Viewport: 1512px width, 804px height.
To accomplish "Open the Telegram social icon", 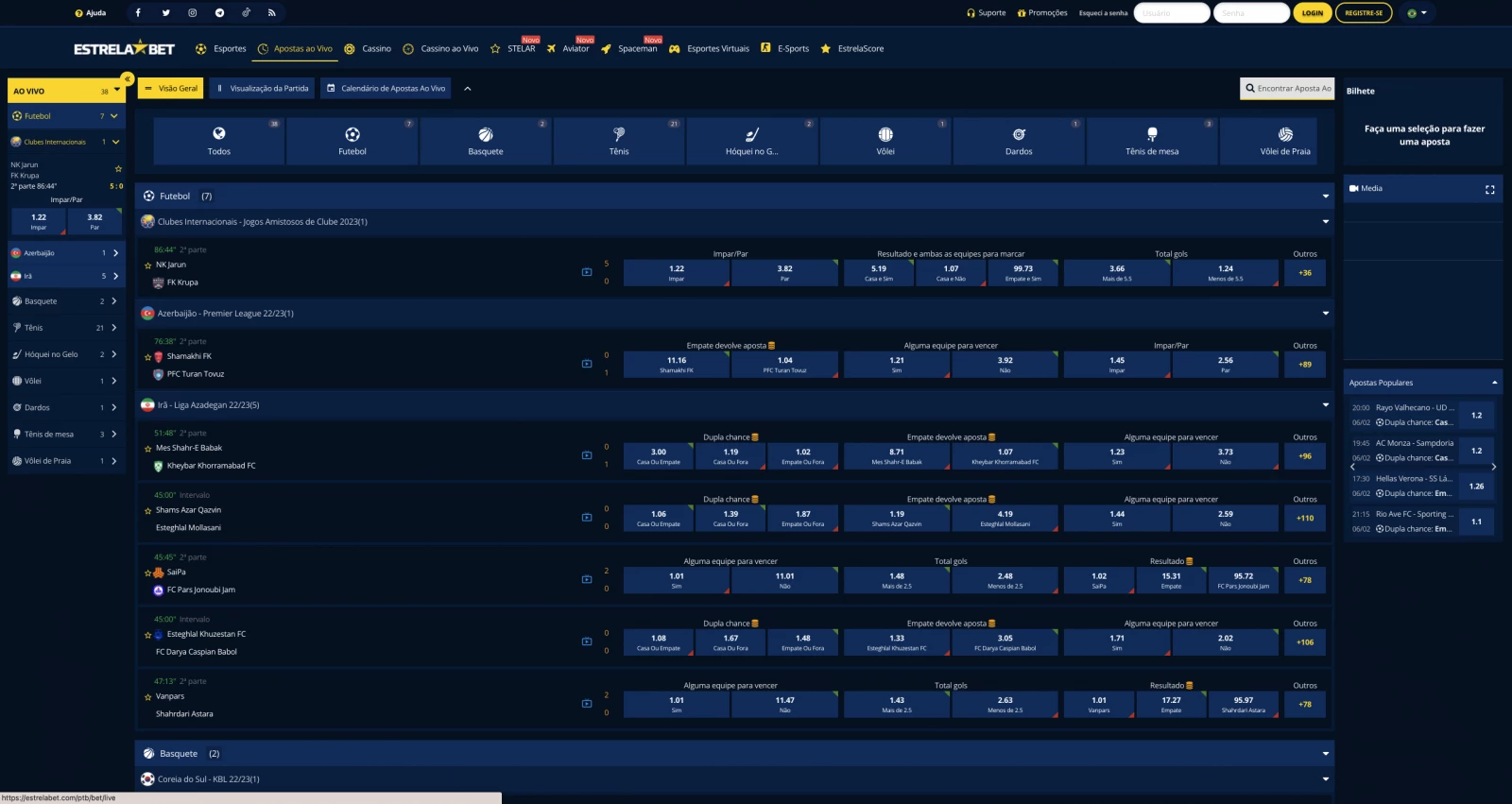I will coord(219,13).
